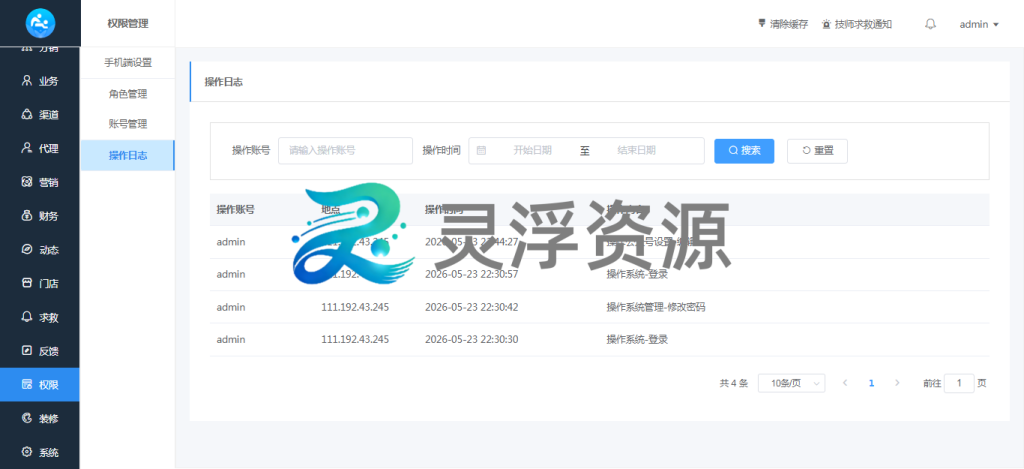Go to 手机端设置 submenu
1024x469 pixels.
pos(128,63)
